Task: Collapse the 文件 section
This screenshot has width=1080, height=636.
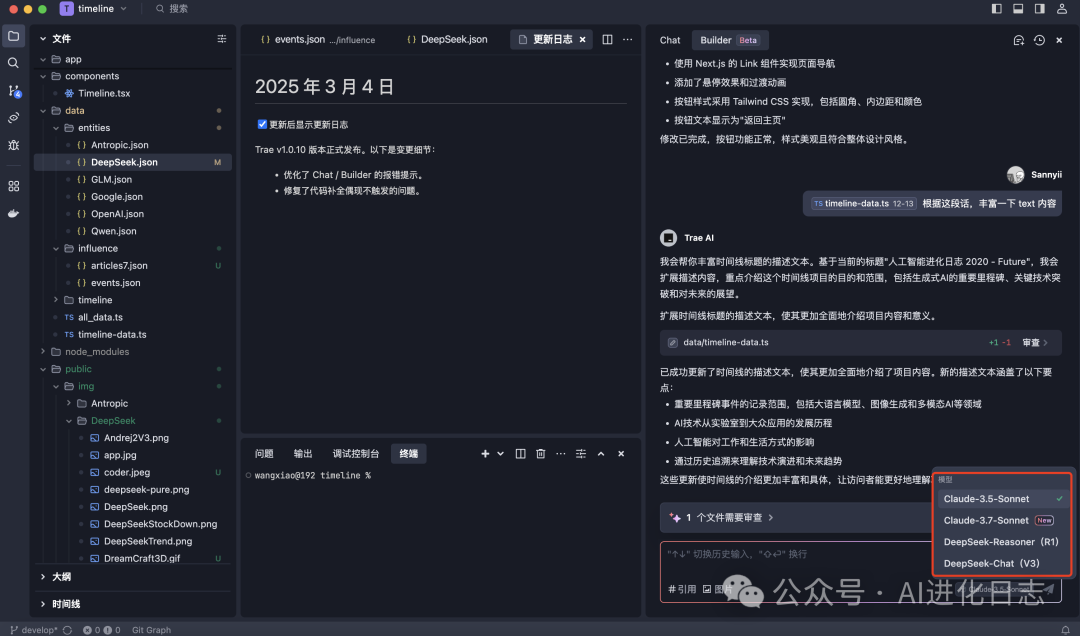Action: (43, 39)
